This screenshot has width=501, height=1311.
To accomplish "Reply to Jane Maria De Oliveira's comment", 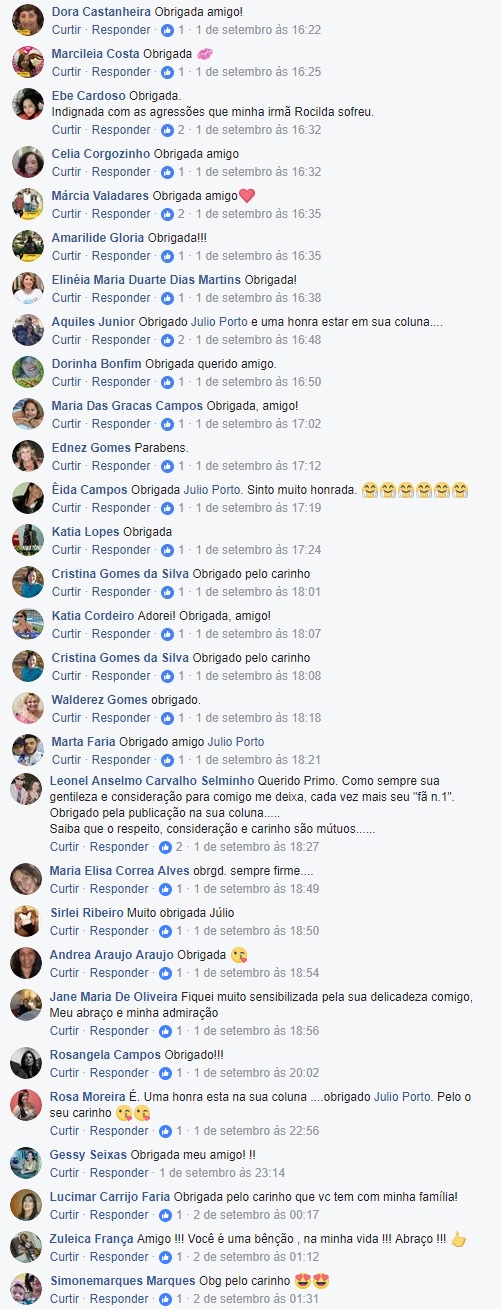I will pos(120,1031).
